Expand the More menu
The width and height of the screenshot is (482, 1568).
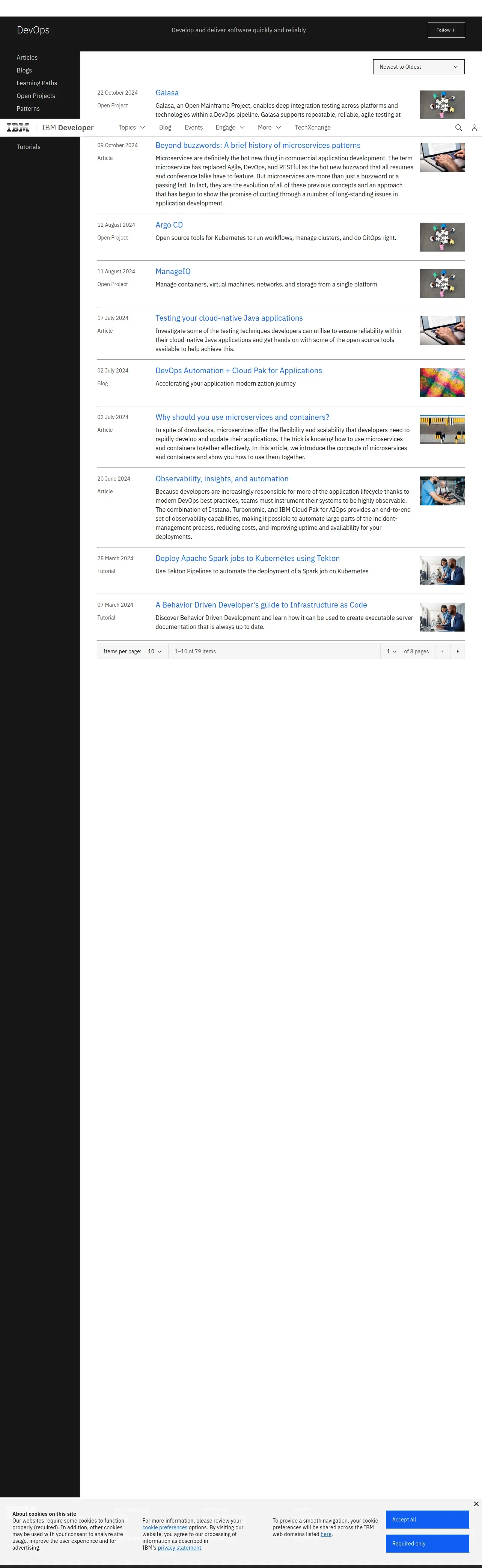269,128
